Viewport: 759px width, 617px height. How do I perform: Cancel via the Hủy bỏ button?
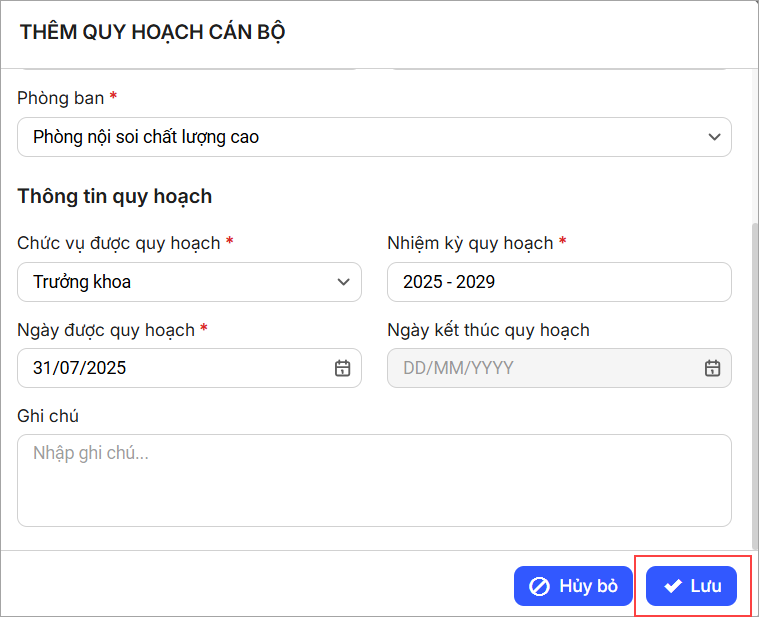(x=573, y=586)
